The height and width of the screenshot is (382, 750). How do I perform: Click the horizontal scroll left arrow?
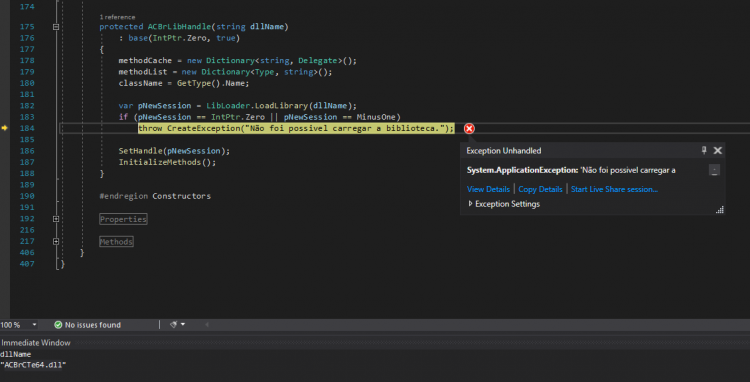tap(207, 325)
